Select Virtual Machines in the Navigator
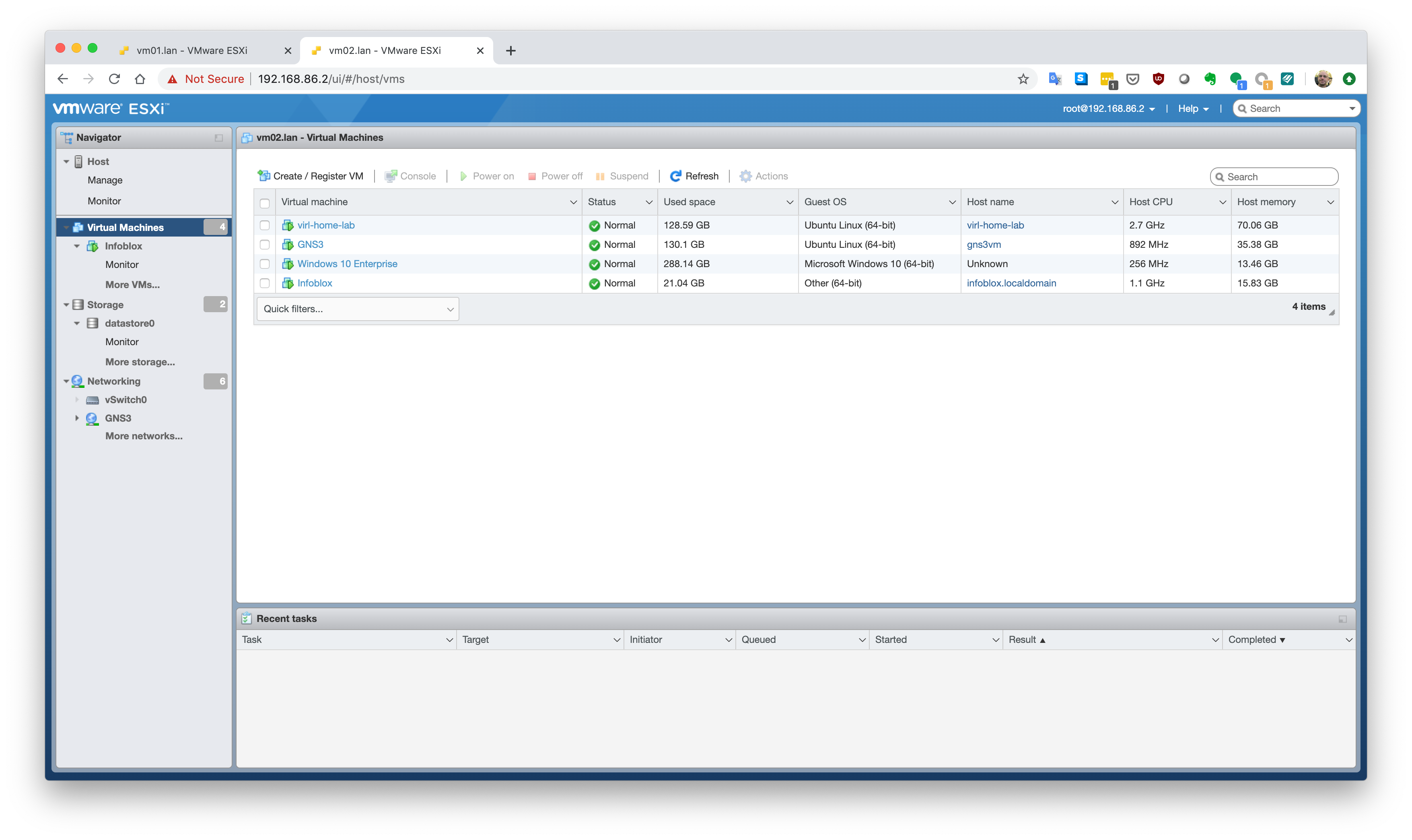Viewport: 1412px width, 840px height. click(144, 227)
